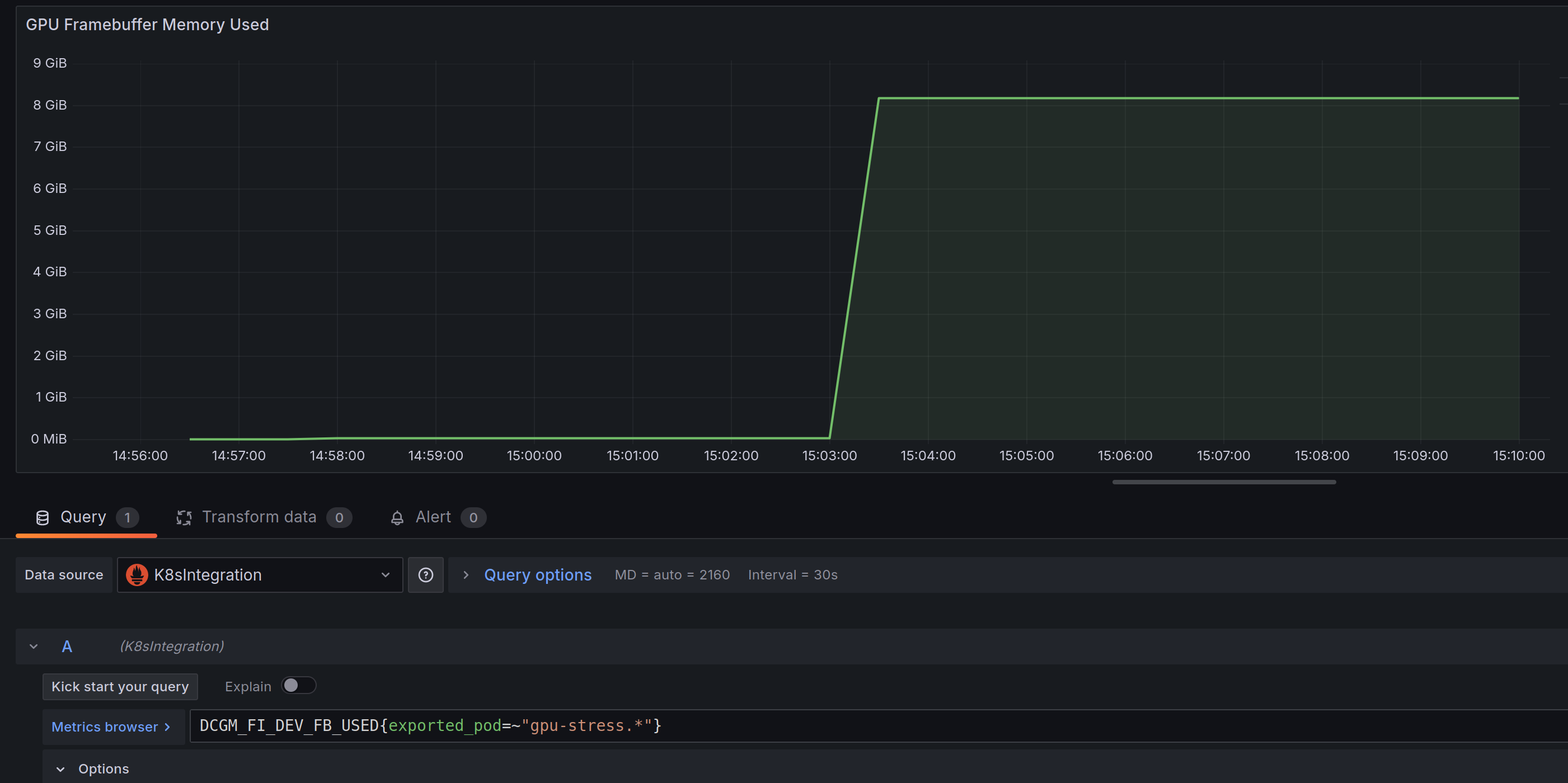Screen dimensions: 1568x783
Task: Switch to Transform data tab
Action: click(264, 517)
